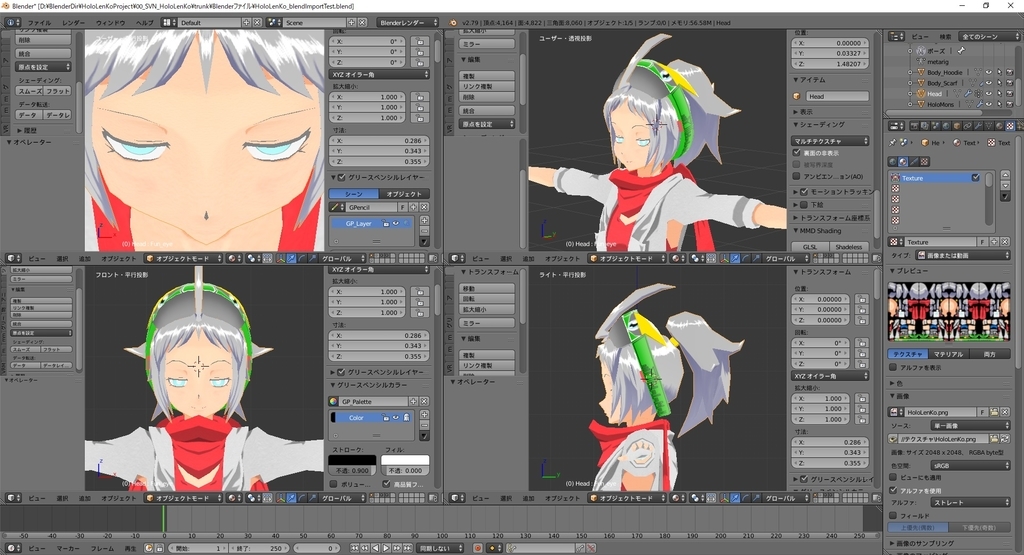Move texture slot down with arrow button
1024x555 pixels.
coord(1006,185)
